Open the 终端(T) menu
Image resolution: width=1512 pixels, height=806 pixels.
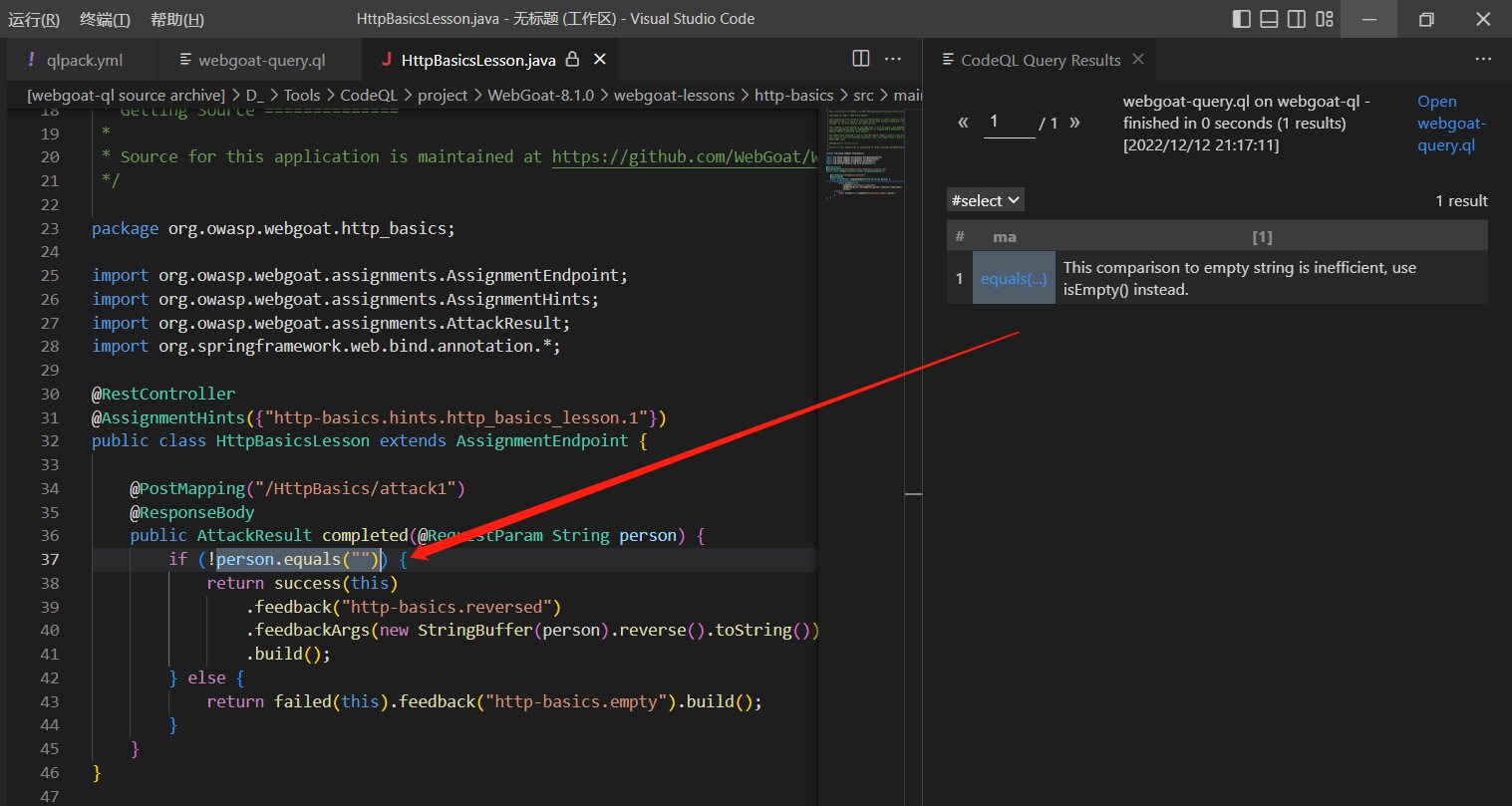[x=105, y=19]
